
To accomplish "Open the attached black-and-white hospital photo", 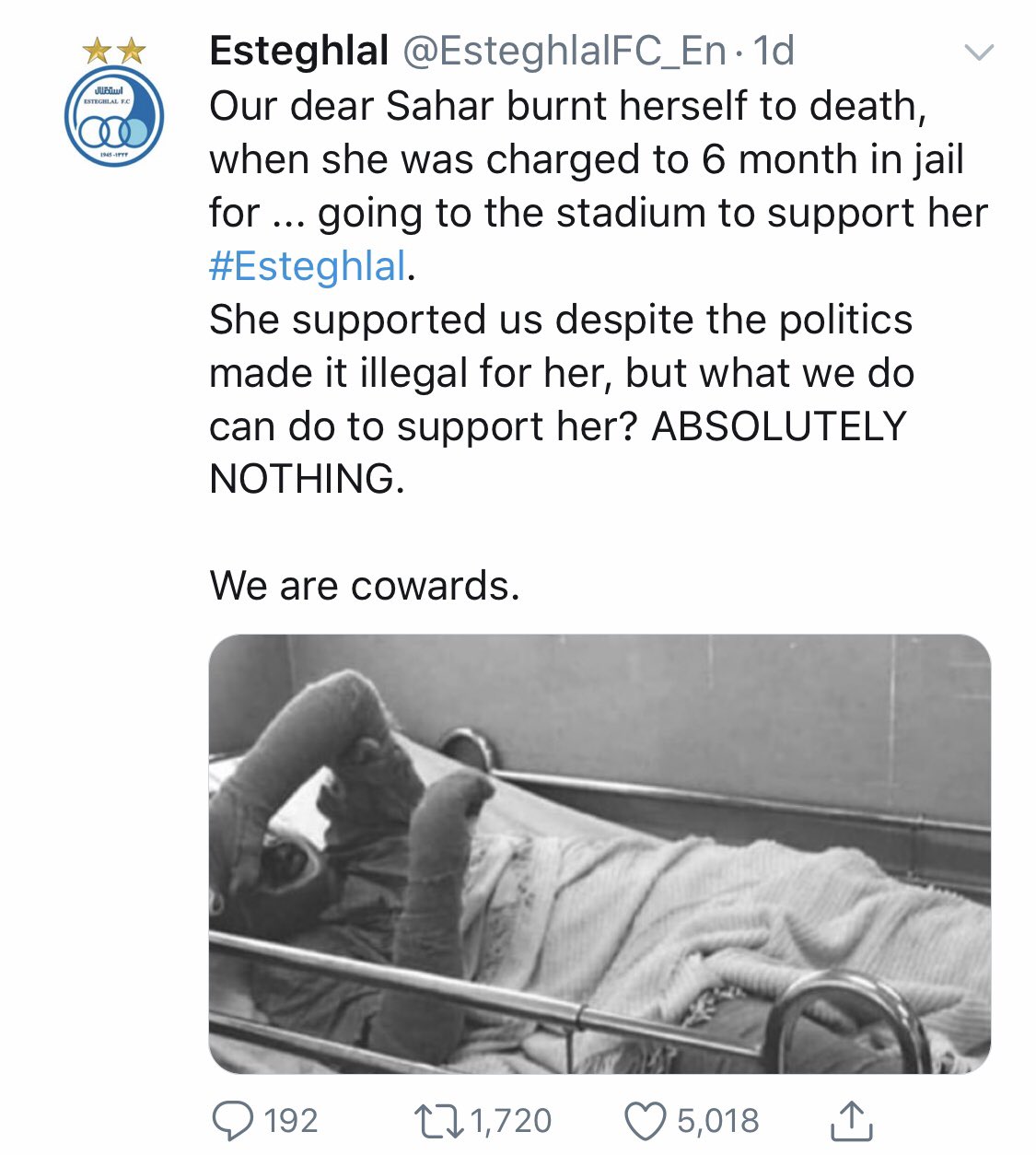I will coord(599,853).
